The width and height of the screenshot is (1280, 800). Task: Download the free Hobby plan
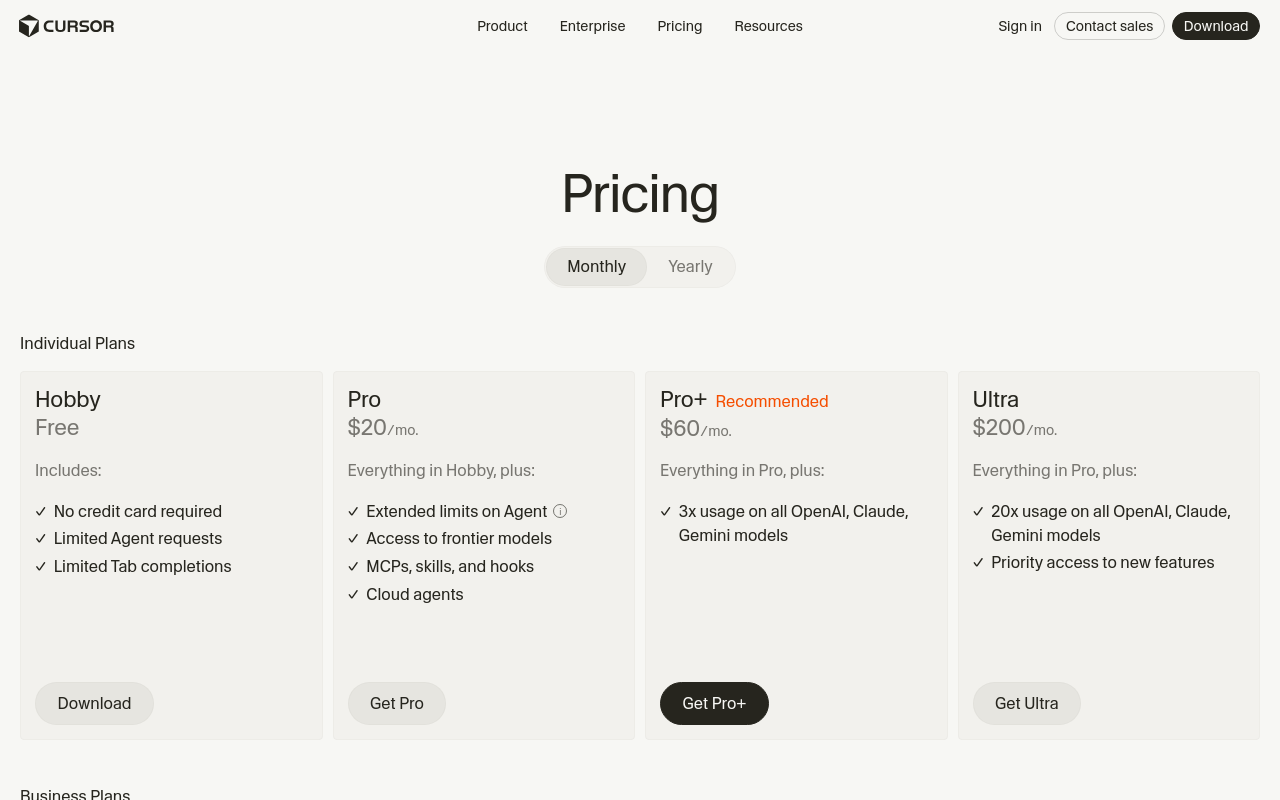pos(94,703)
